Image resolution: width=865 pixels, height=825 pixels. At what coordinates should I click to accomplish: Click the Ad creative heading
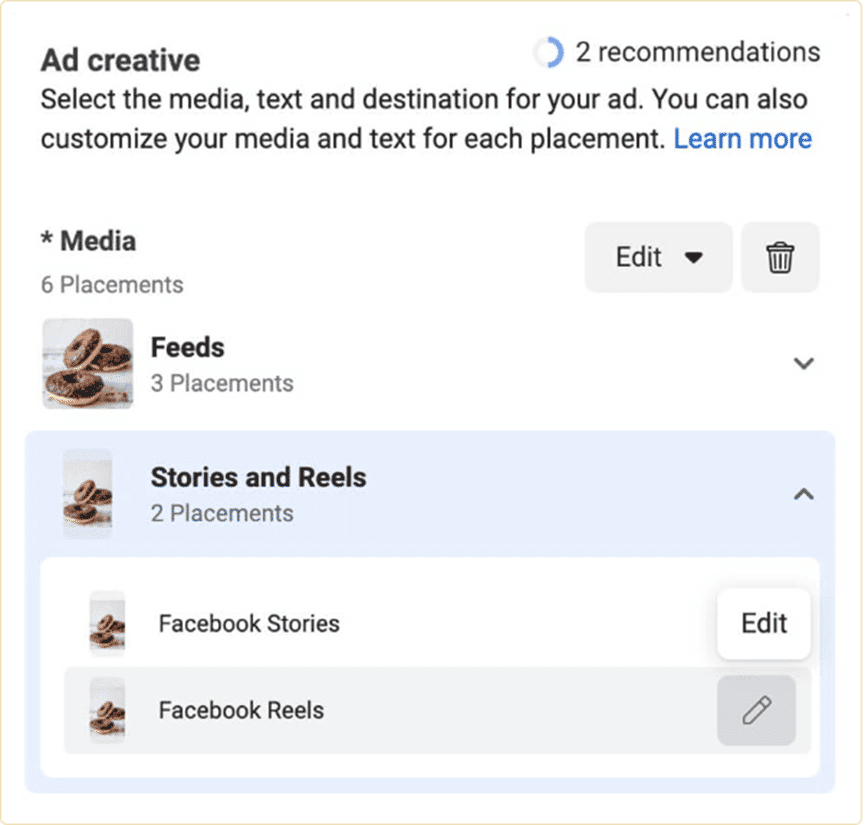(120, 60)
